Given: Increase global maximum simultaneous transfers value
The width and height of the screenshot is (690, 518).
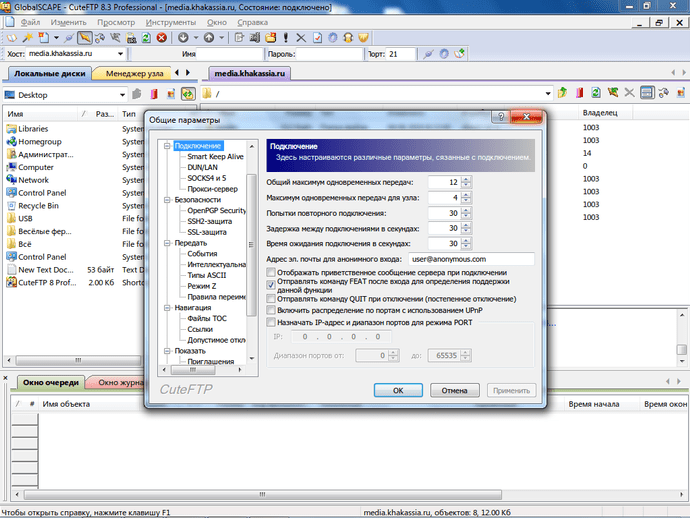Looking at the screenshot, I should click(x=466, y=180).
